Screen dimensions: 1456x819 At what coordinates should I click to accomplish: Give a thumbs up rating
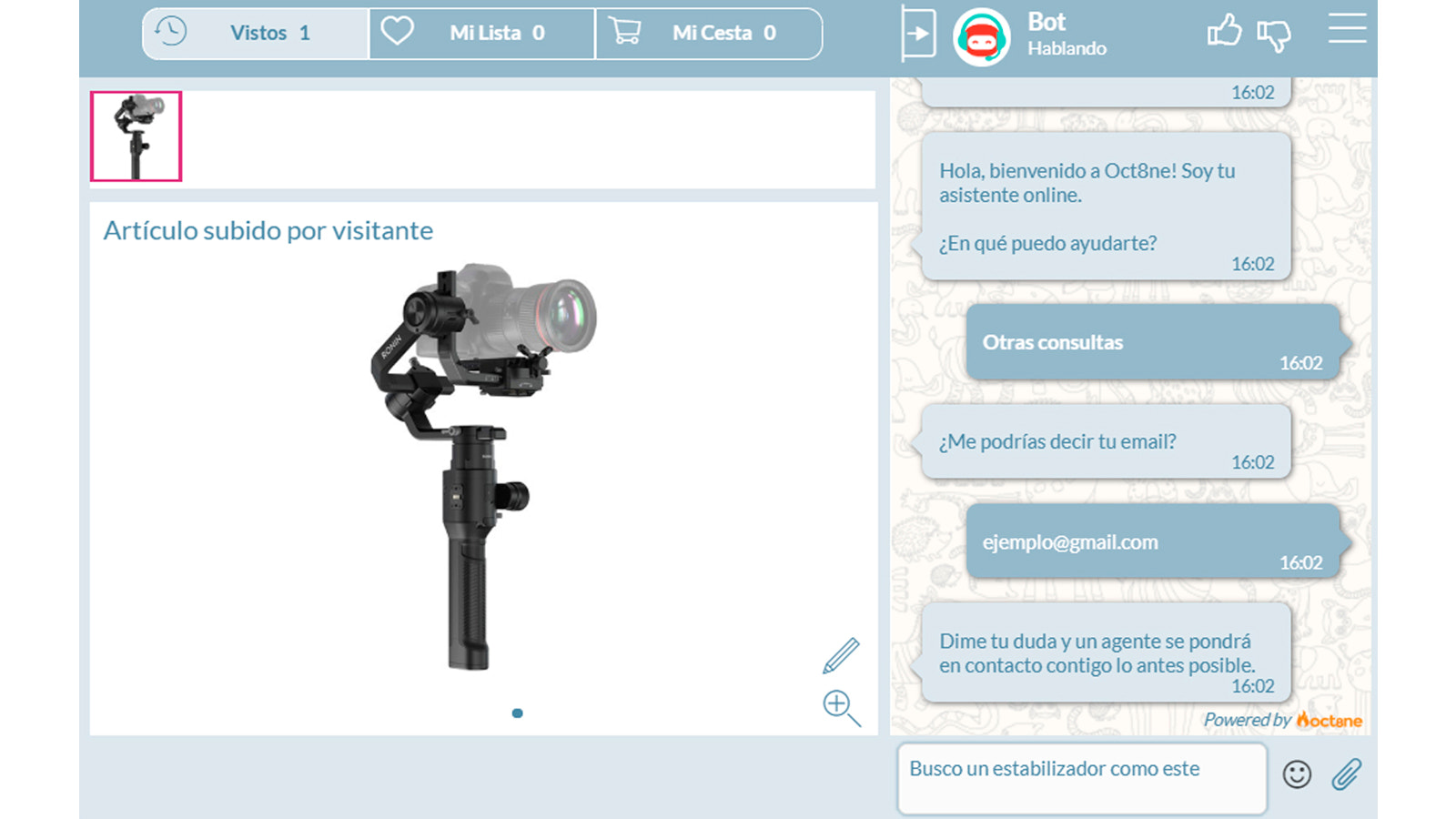[1224, 31]
